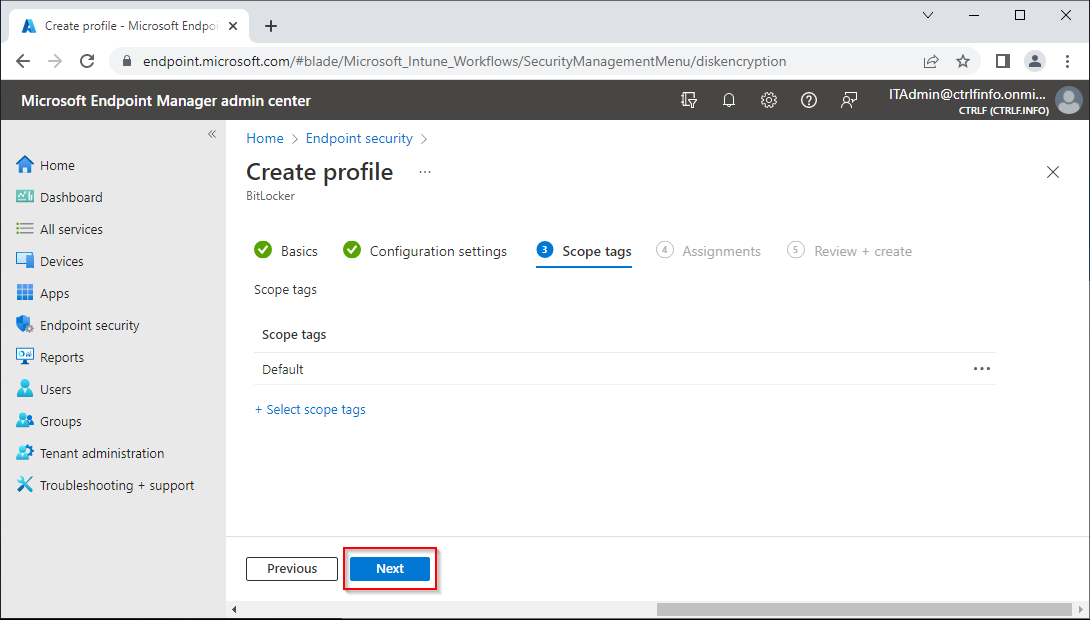Open the settings gear in header
1090x620 pixels.
pyautogui.click(x=769, y=100)
